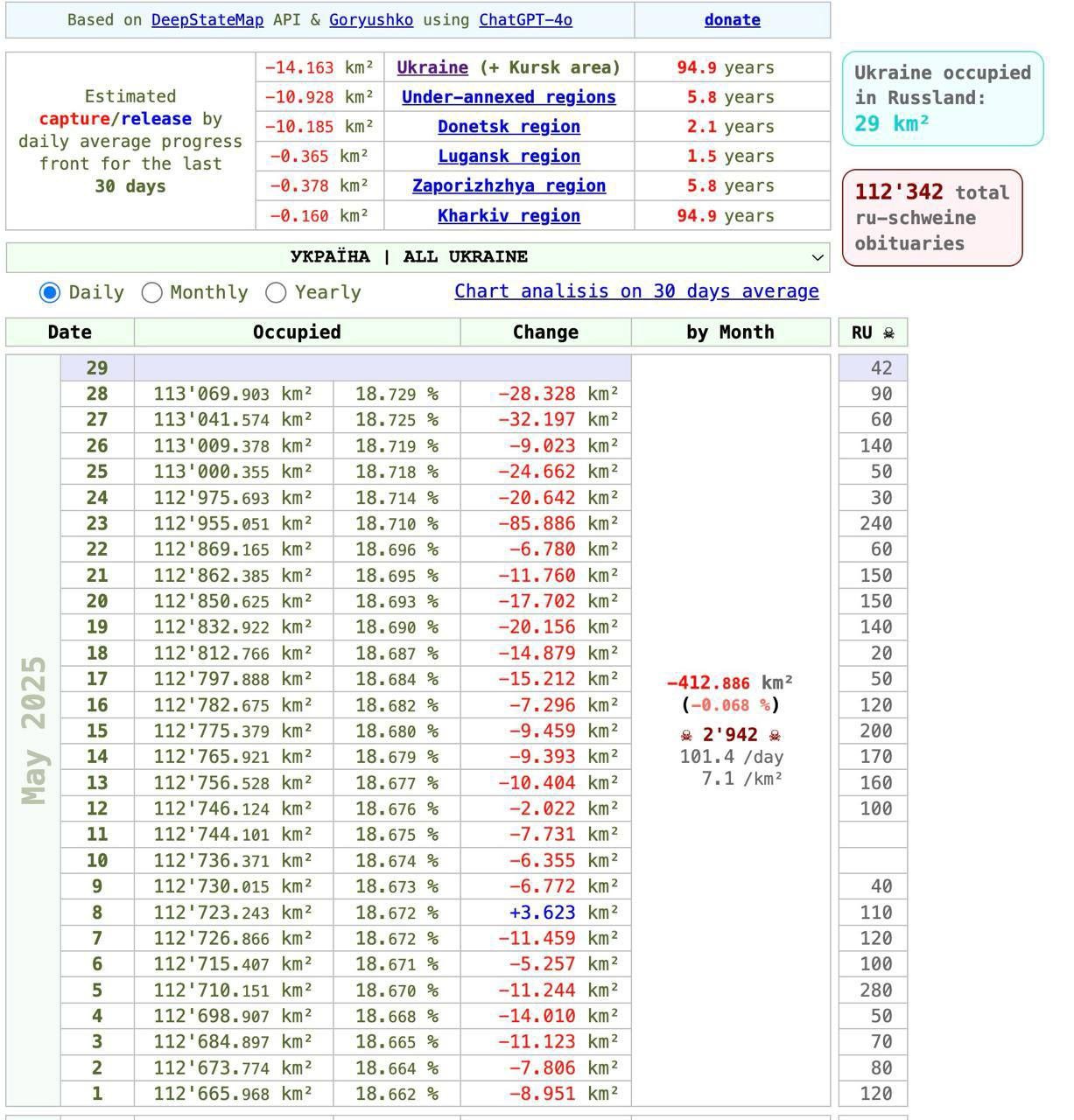1074x1120 pixels.
Task: Open the Under-annexed regions link
Action: [x=509, y=97]
